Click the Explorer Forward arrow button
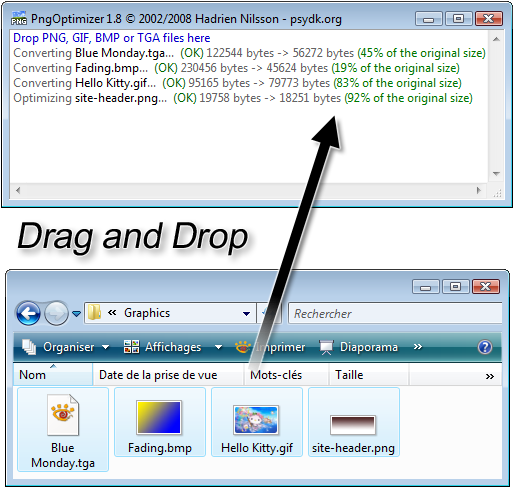Viewport: 513px width, 487px height. (56, 313)
